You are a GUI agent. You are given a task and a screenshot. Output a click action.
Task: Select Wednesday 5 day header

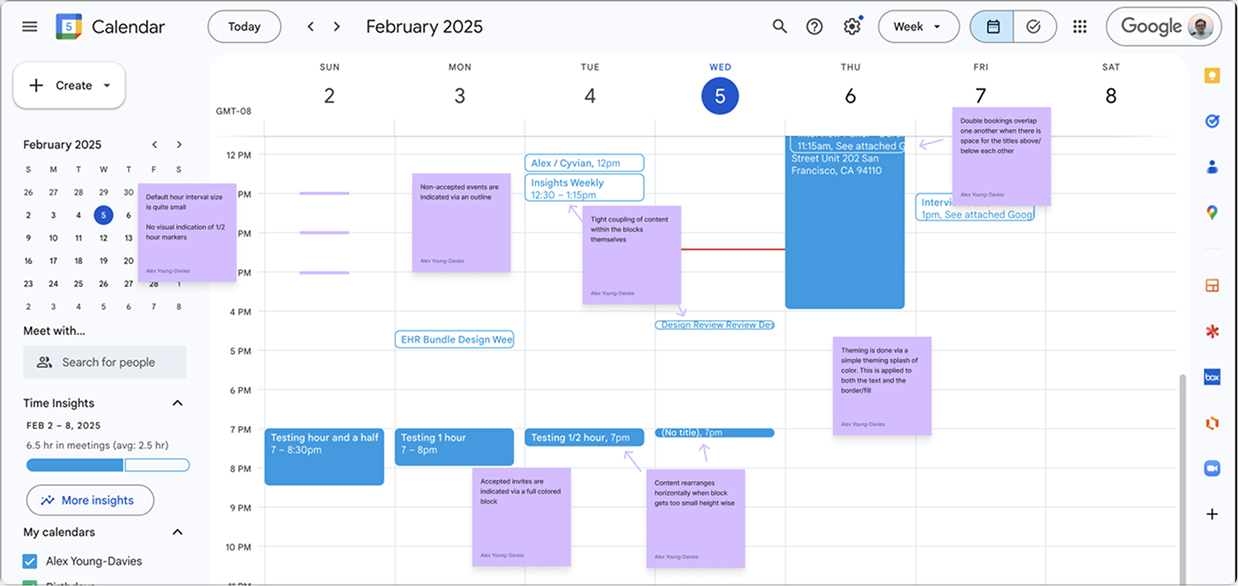coord(720,96)
